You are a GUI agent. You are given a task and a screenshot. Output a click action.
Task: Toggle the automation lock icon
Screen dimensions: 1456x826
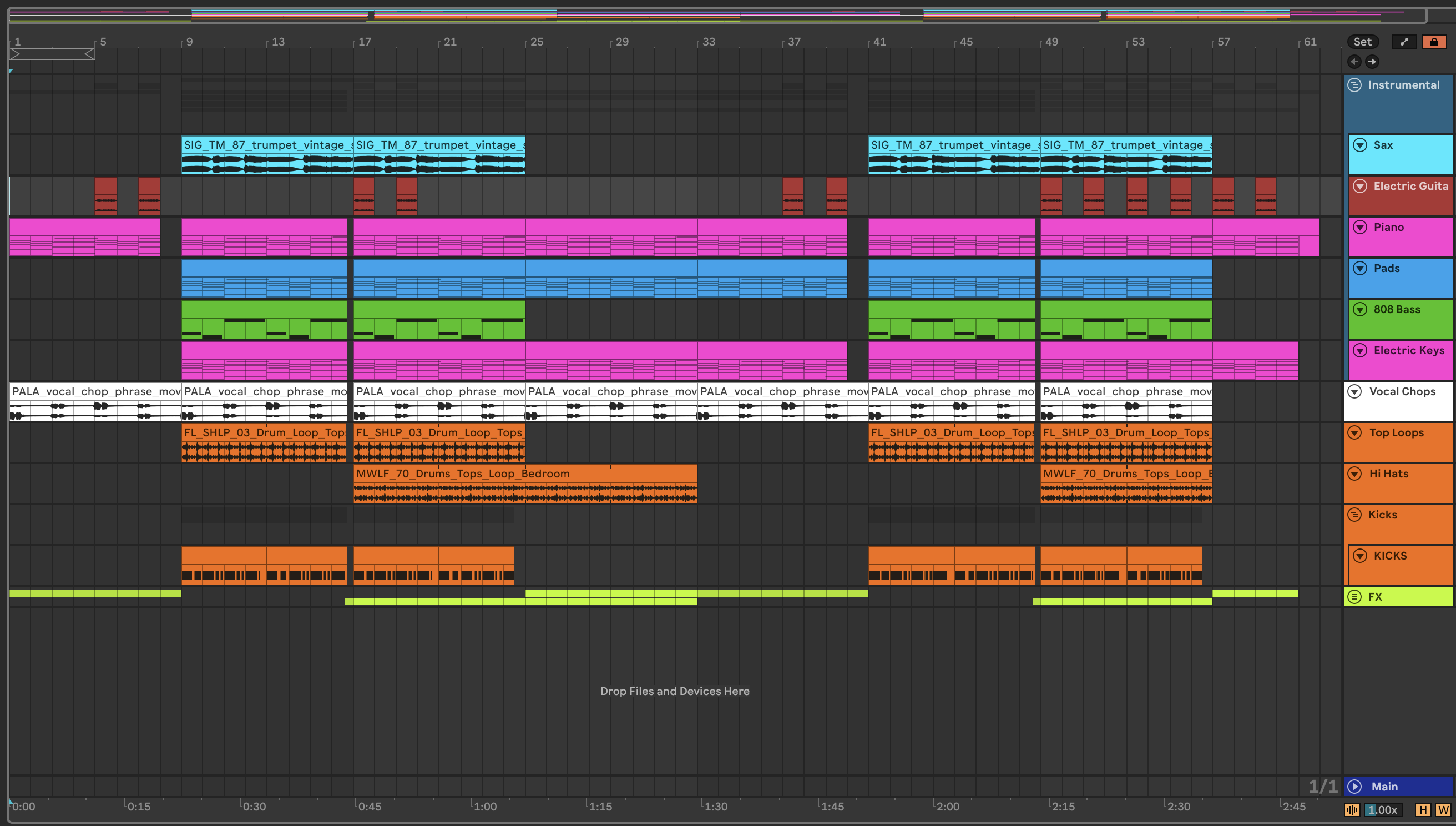[x=1434, y=42]
